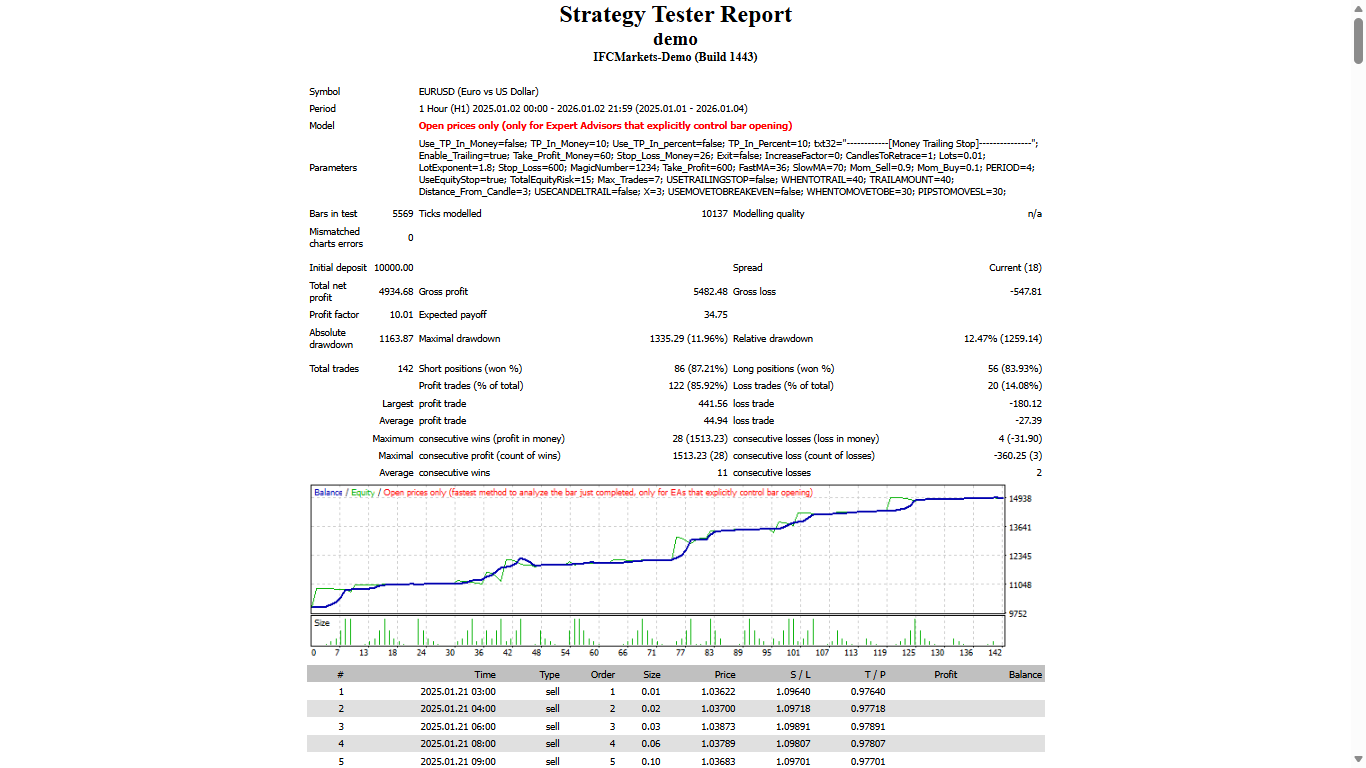
Task: Click Modelling quality value "n/a"
Action: click(1034, 214)
